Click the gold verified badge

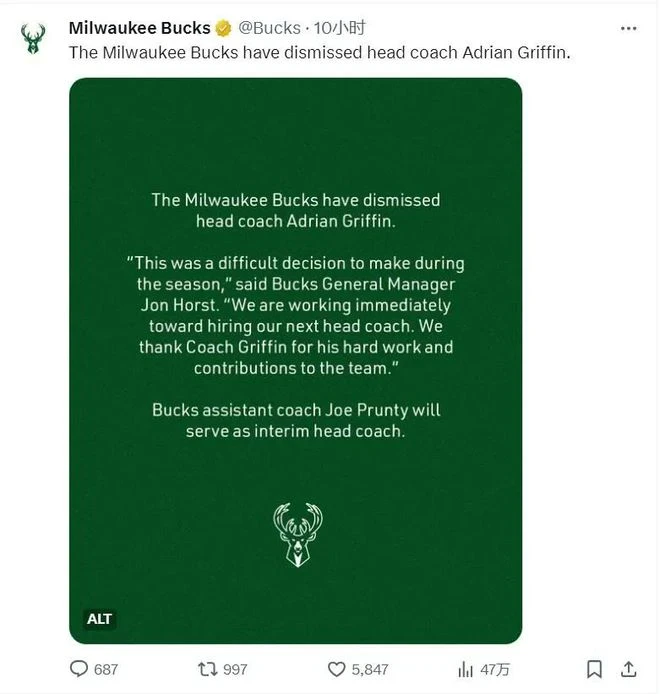[x=224, y=29]
